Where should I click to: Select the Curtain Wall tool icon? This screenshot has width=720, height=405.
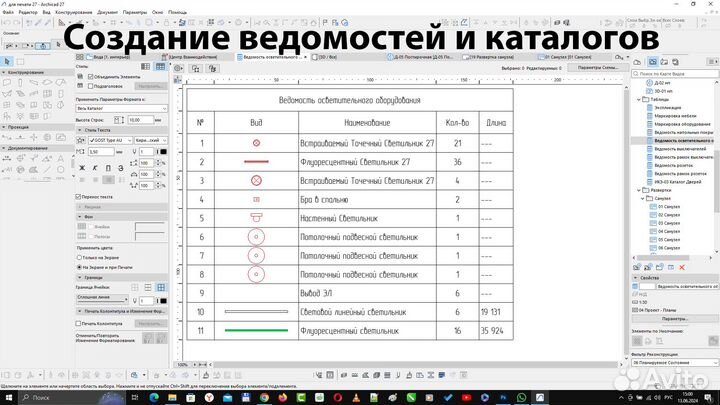pyautogui.click(x=47, y=94)
